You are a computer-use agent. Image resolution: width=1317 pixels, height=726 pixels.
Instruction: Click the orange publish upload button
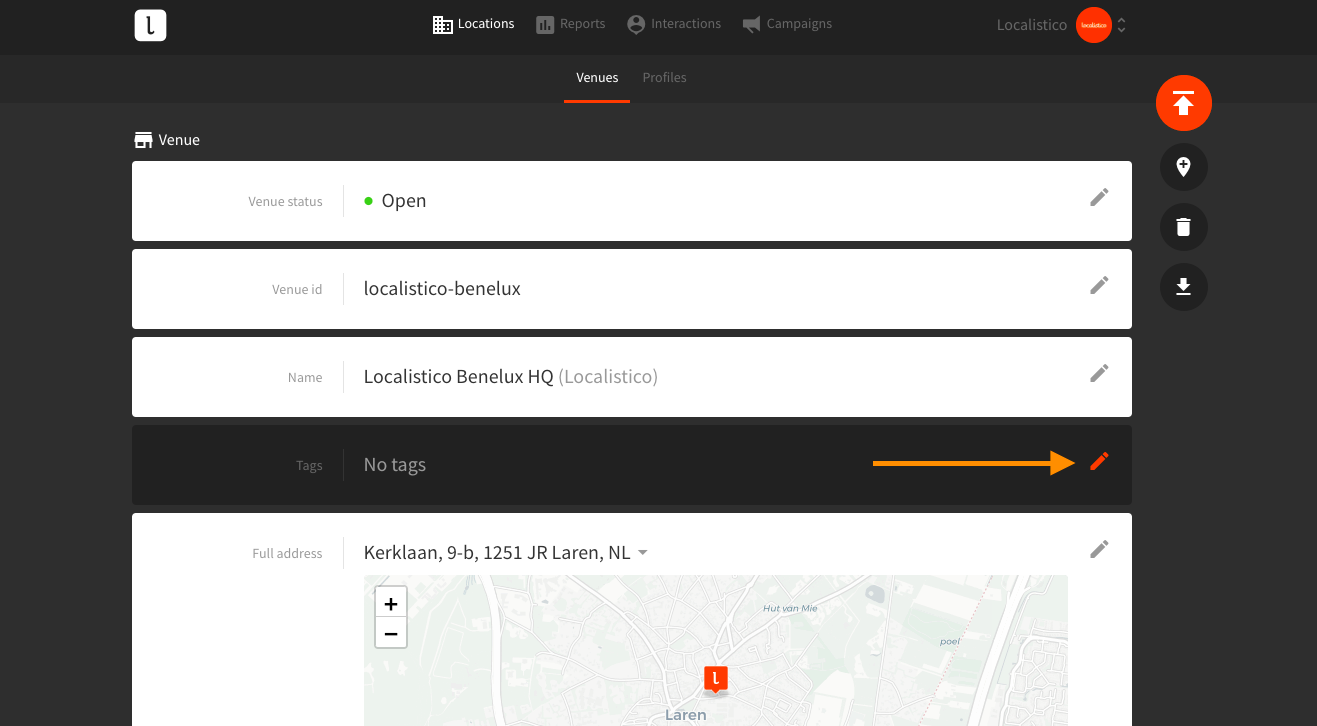[1184, 103]
